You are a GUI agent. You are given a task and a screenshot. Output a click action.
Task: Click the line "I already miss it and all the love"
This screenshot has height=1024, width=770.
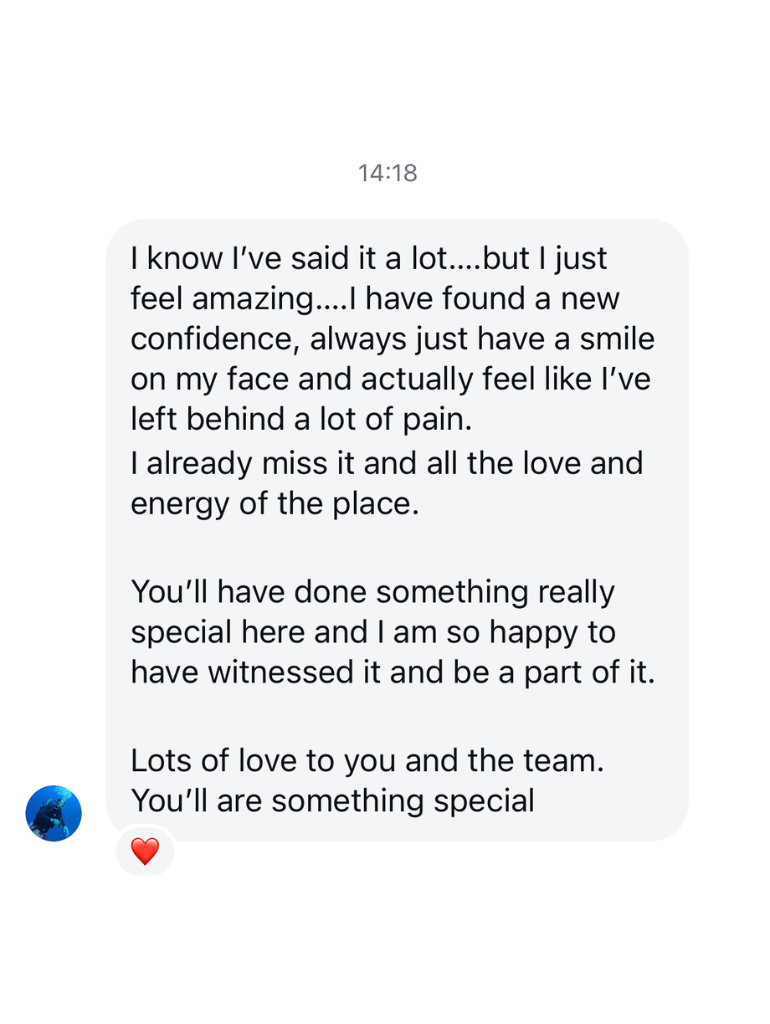click(x=386, y=464)
